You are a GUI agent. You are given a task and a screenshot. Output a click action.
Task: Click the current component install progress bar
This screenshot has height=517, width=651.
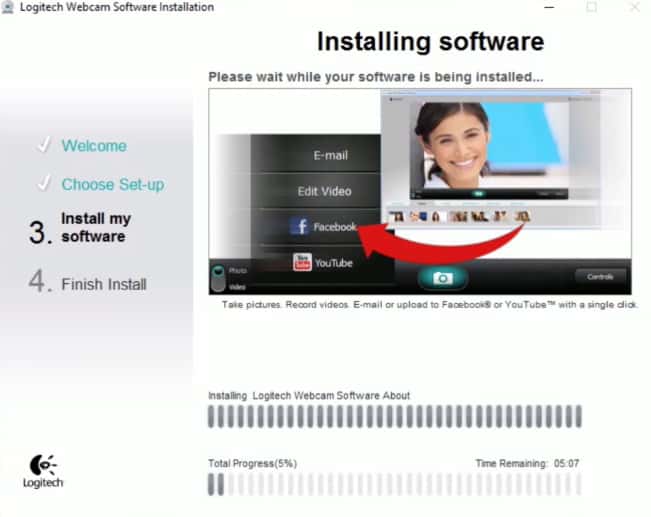[x=394, y=416]
